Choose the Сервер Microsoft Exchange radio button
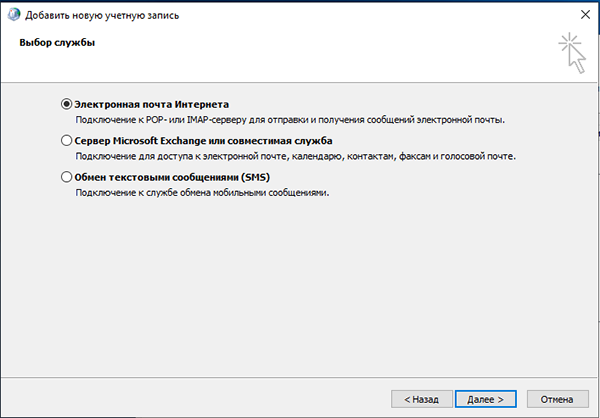Viewport: 600px width, 418px height. pyautogui.click(x=67, y=140)
